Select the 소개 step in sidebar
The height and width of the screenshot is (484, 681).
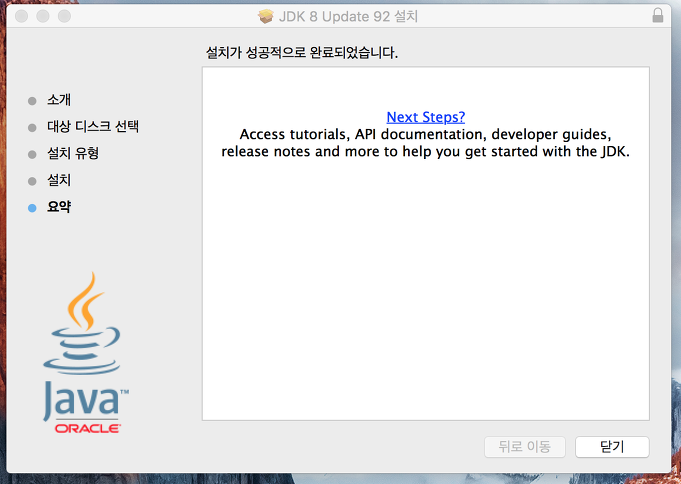pyautogui.click(x=59, y=100)
